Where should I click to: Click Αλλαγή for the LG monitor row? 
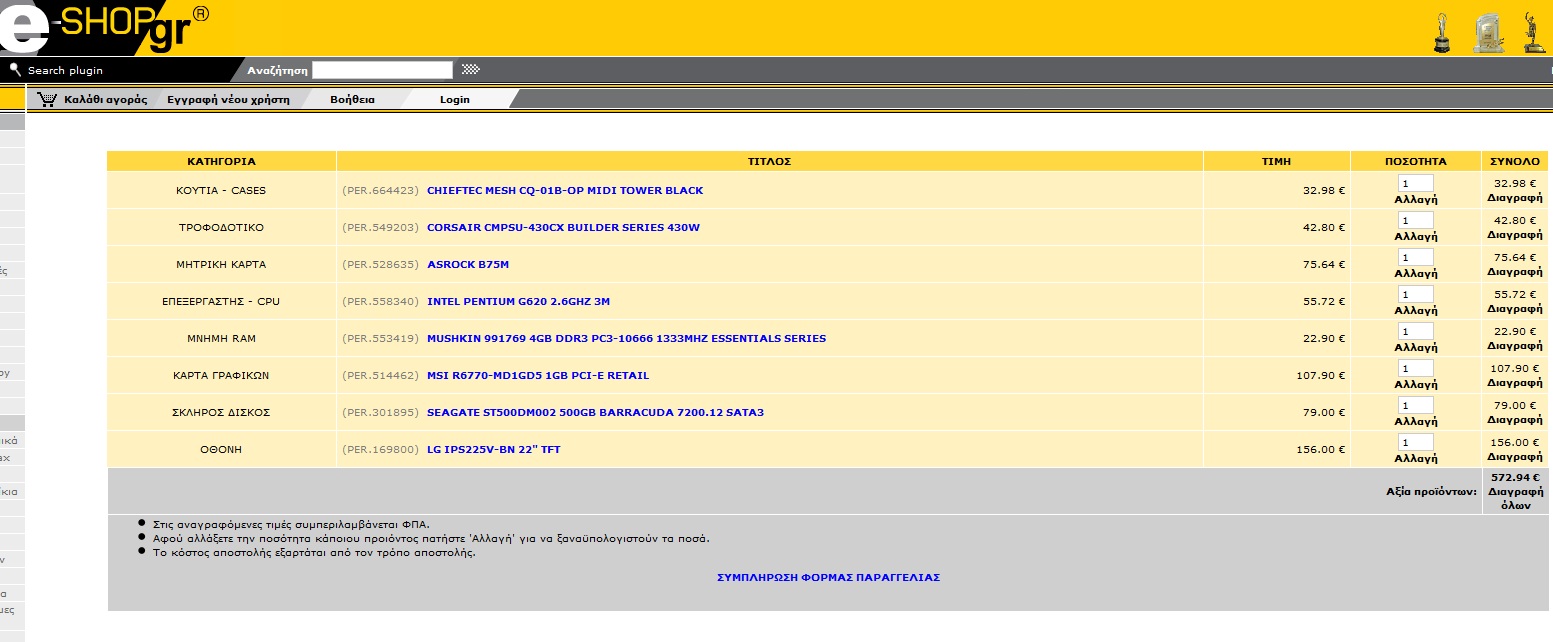[x=1416, y=458]
